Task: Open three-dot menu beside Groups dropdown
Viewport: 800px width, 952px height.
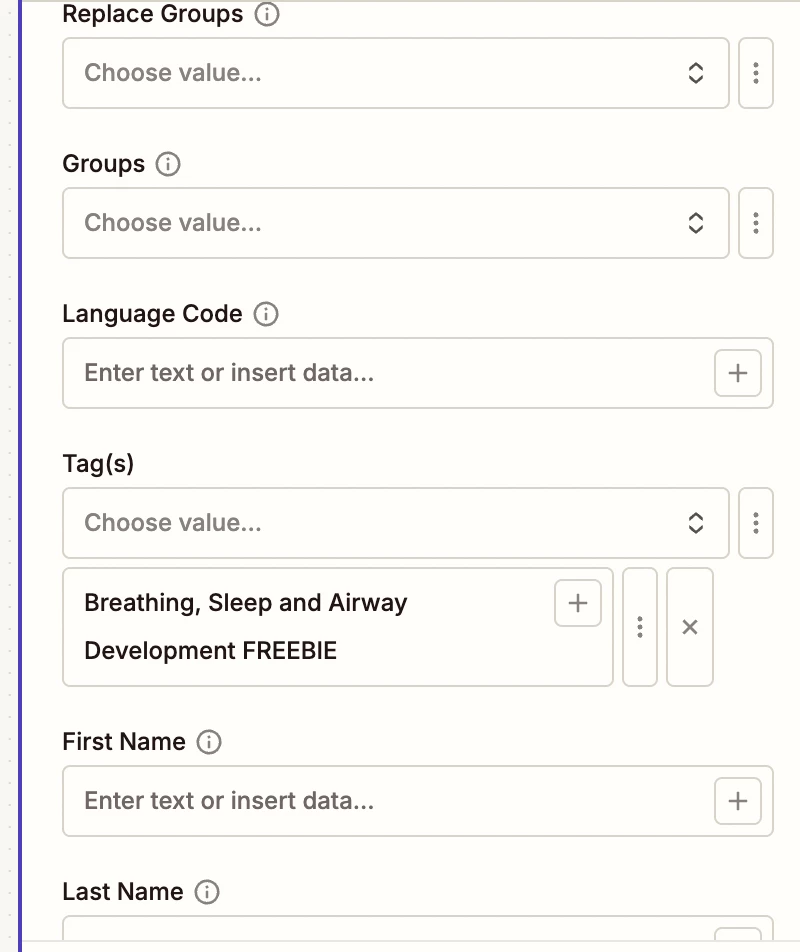Action: coord(756,223)
